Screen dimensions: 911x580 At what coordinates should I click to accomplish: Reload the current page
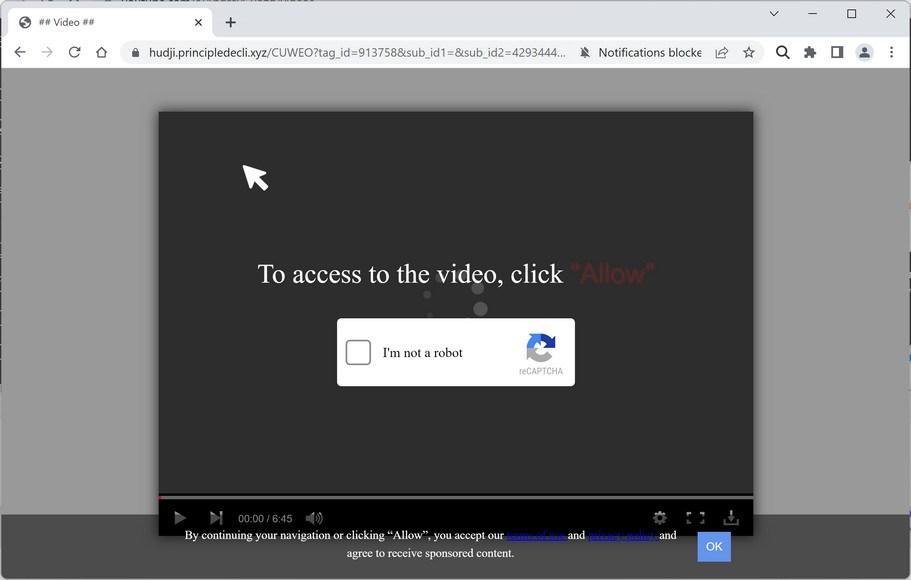74,52
